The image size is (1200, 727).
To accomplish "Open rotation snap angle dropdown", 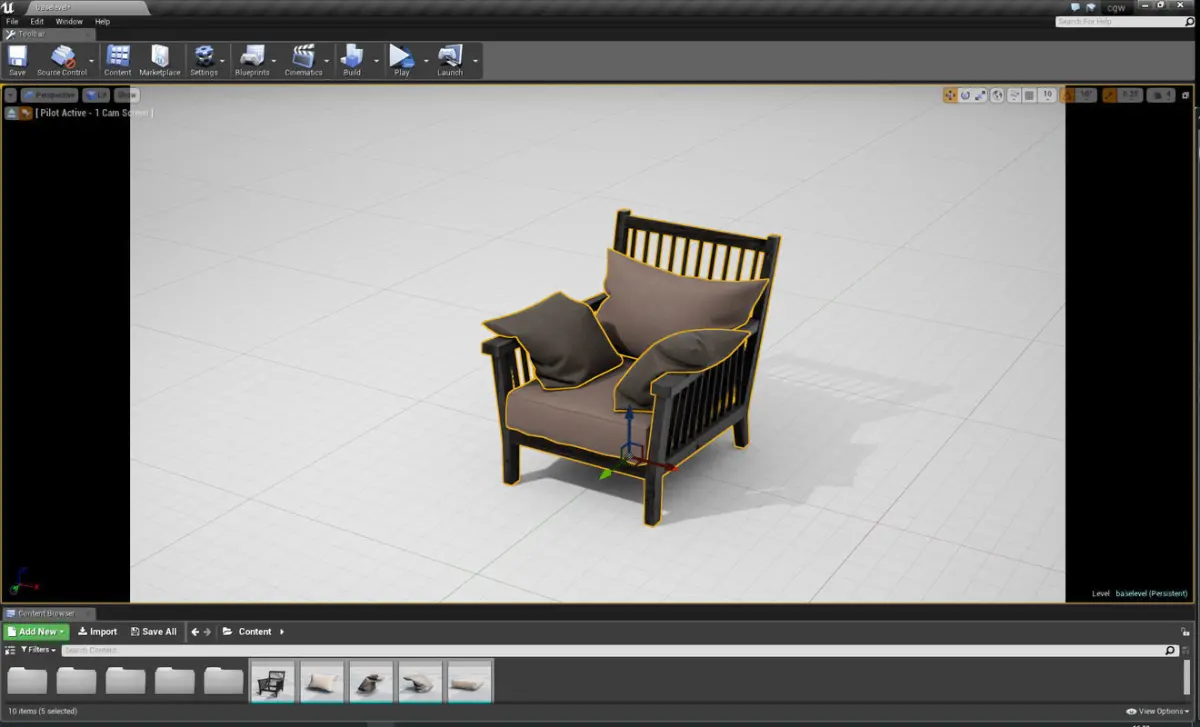I will 1084,95.
